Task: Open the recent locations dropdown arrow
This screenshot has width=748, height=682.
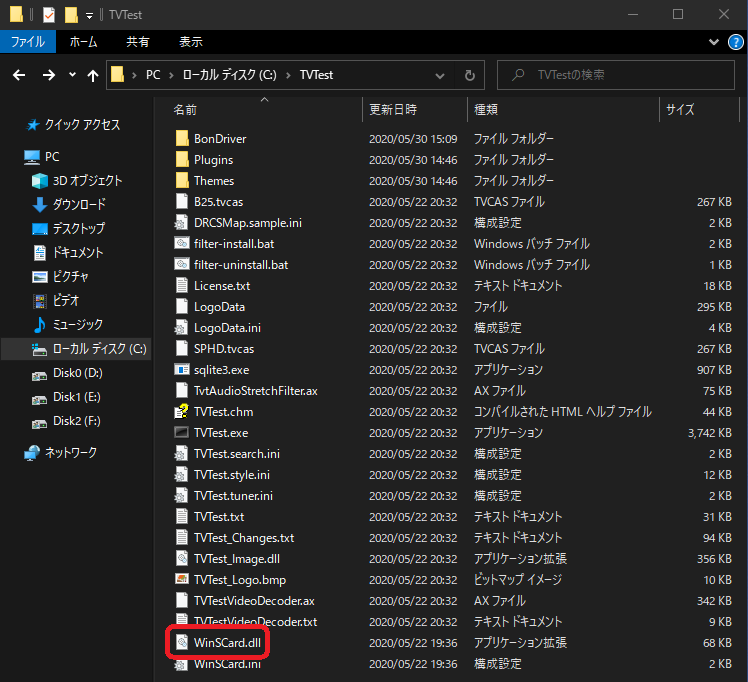Action: pyautogui.click(x=71, y=75)
